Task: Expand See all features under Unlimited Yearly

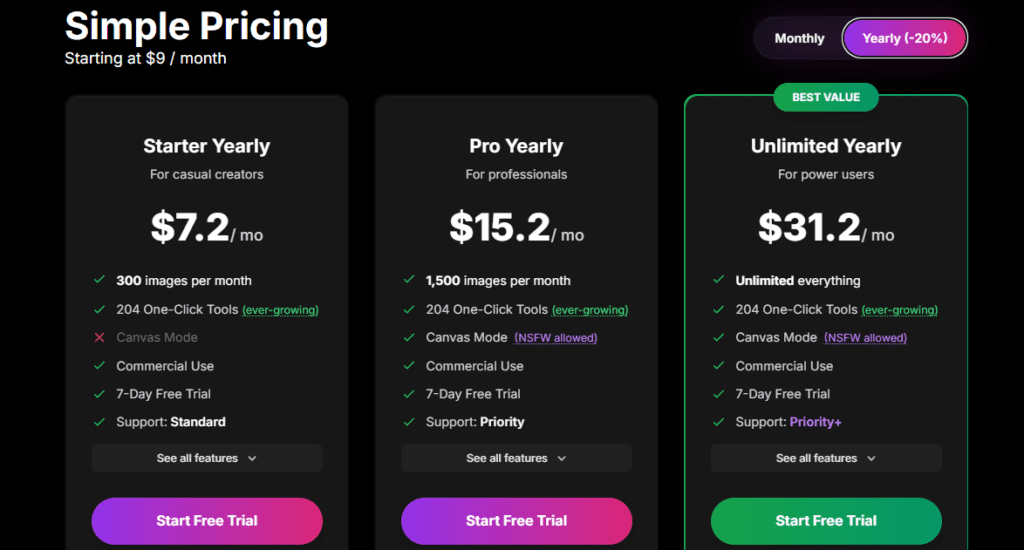Action: (826, 458)
